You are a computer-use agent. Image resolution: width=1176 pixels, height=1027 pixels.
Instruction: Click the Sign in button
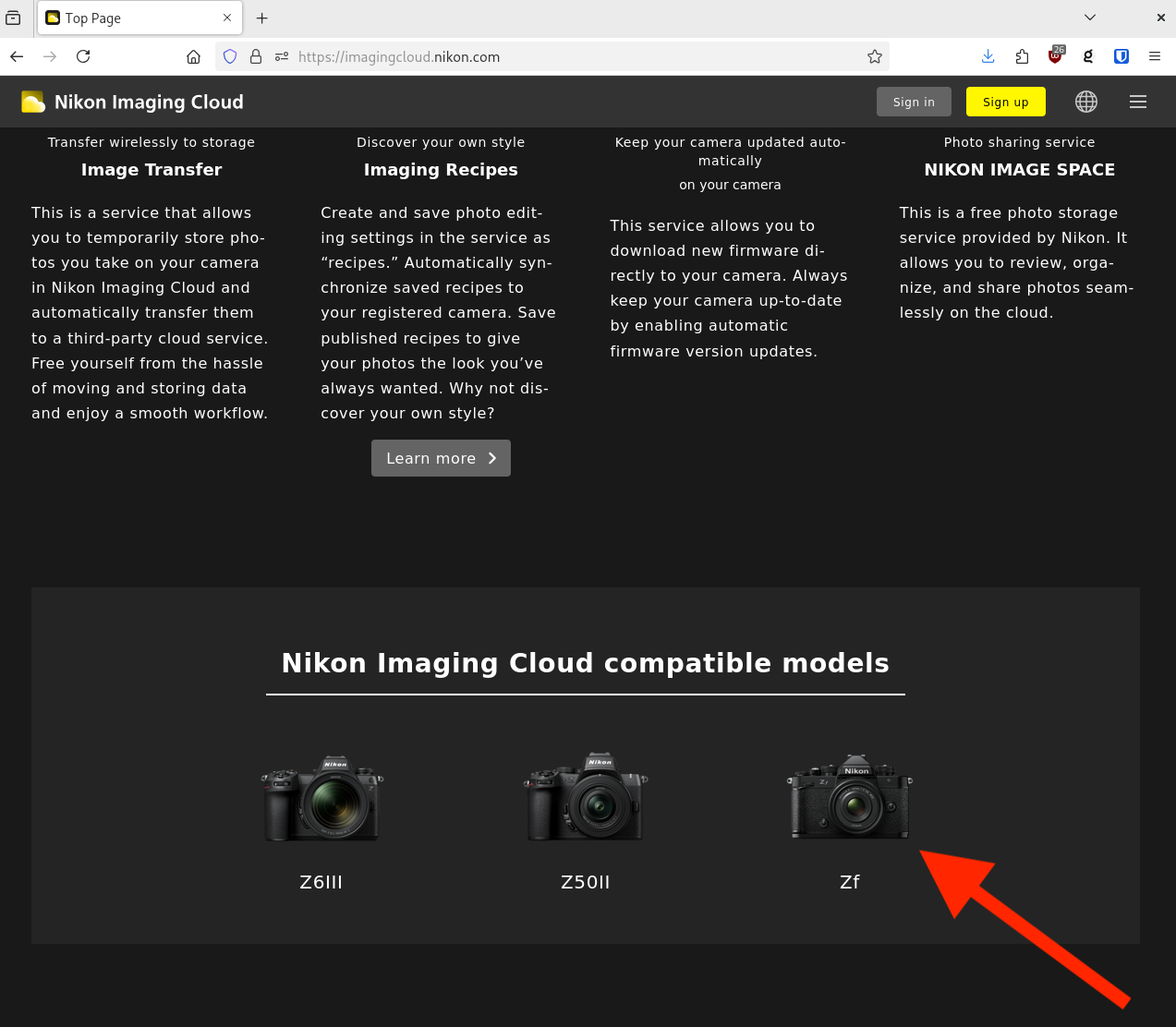coord(914,102)
